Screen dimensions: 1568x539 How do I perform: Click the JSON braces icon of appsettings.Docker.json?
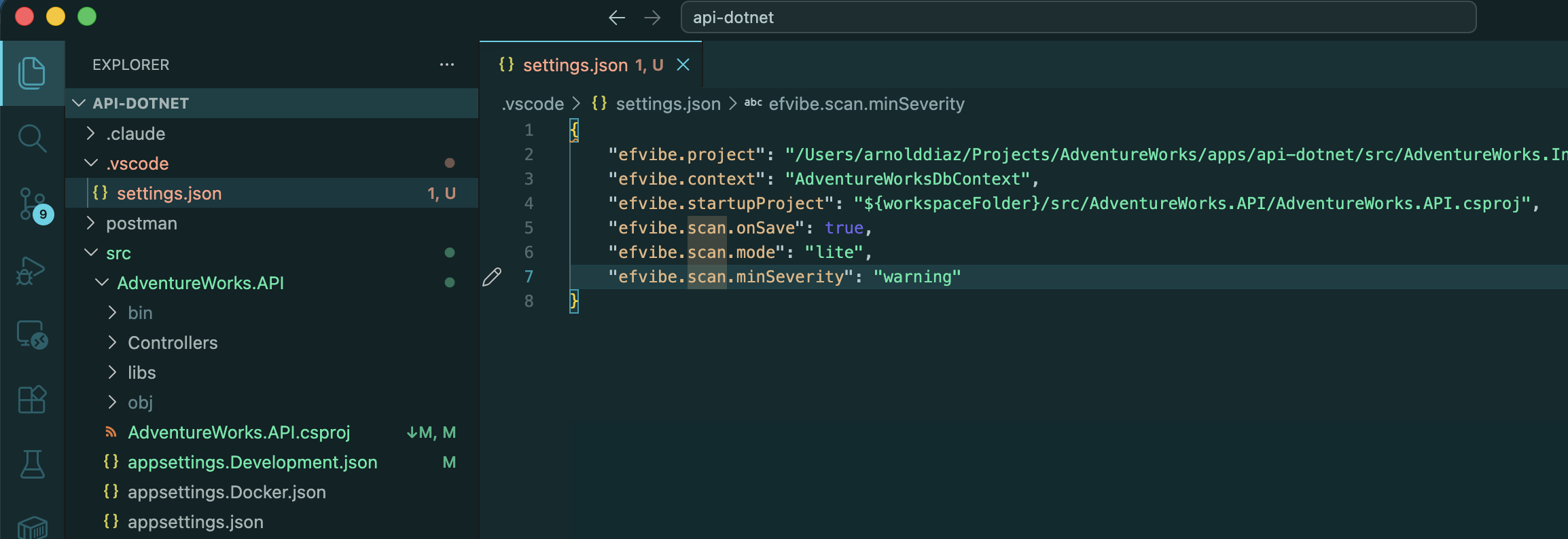point(111,491)
